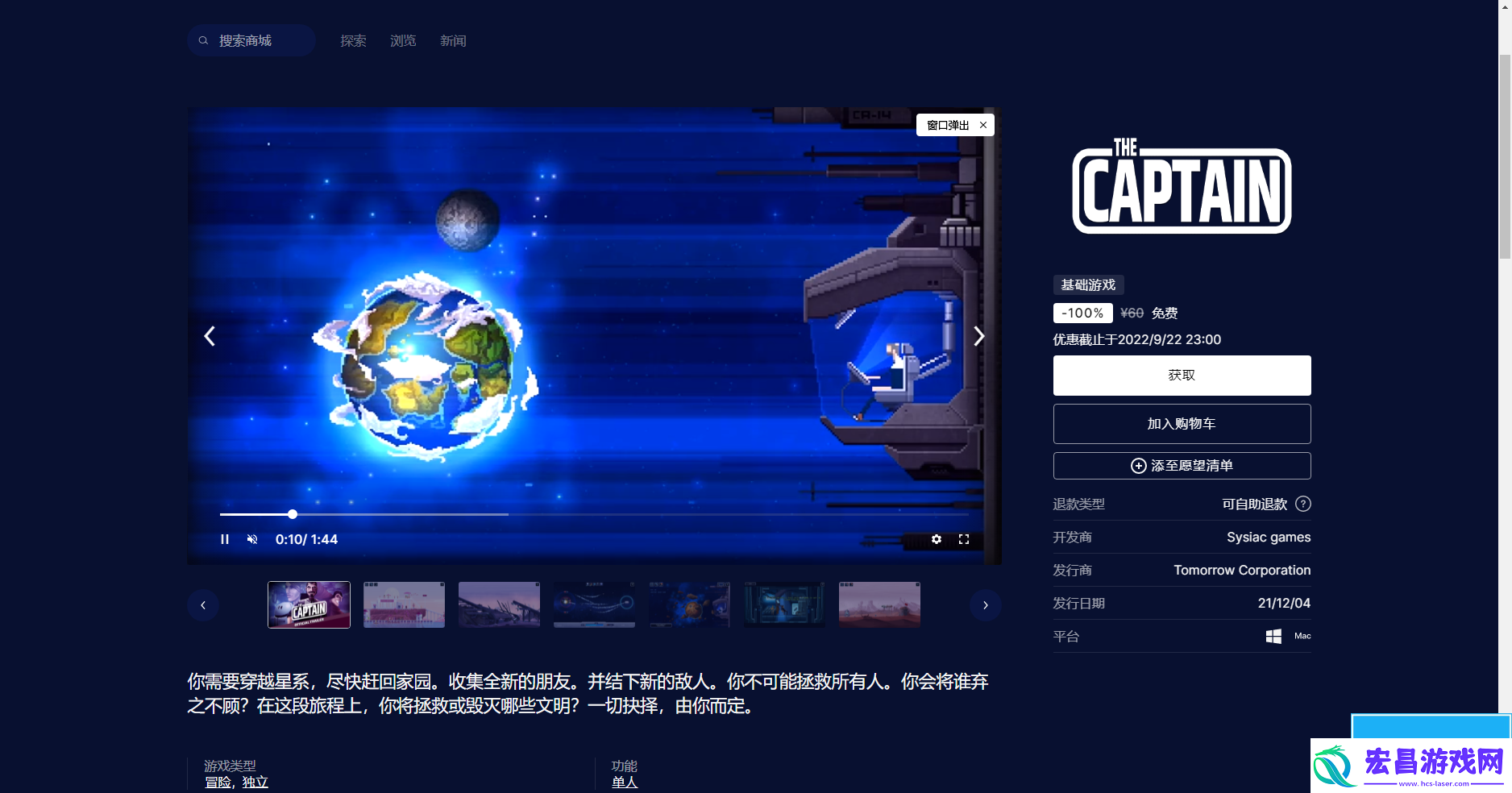
Task: Select the seventh screenshot thumbnail
Action: click(x=879, y=604)
